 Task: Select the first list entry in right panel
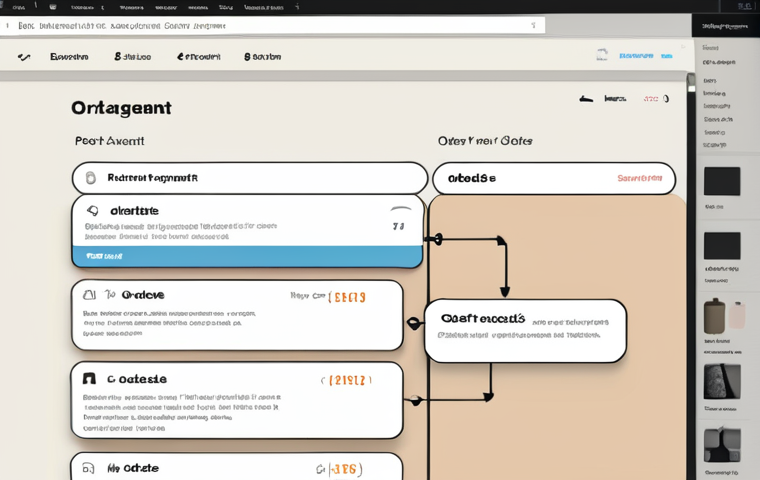[710, 48]
